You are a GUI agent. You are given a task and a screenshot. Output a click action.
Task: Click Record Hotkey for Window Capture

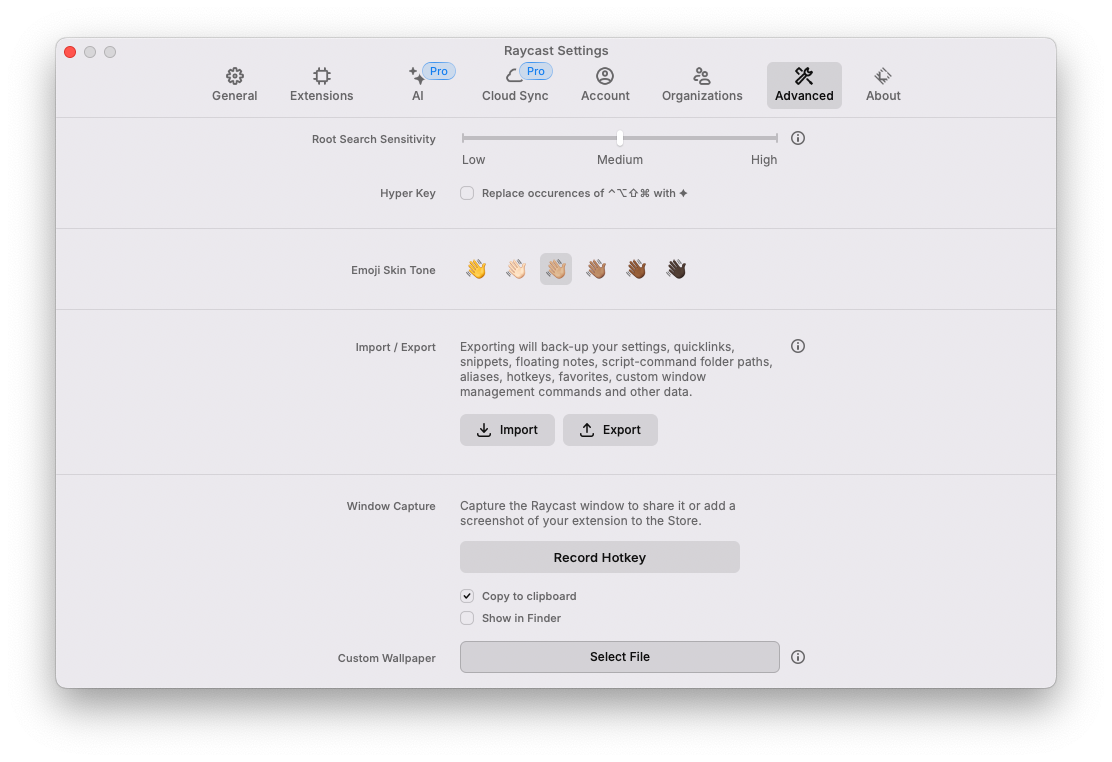[x=599, y=557]
